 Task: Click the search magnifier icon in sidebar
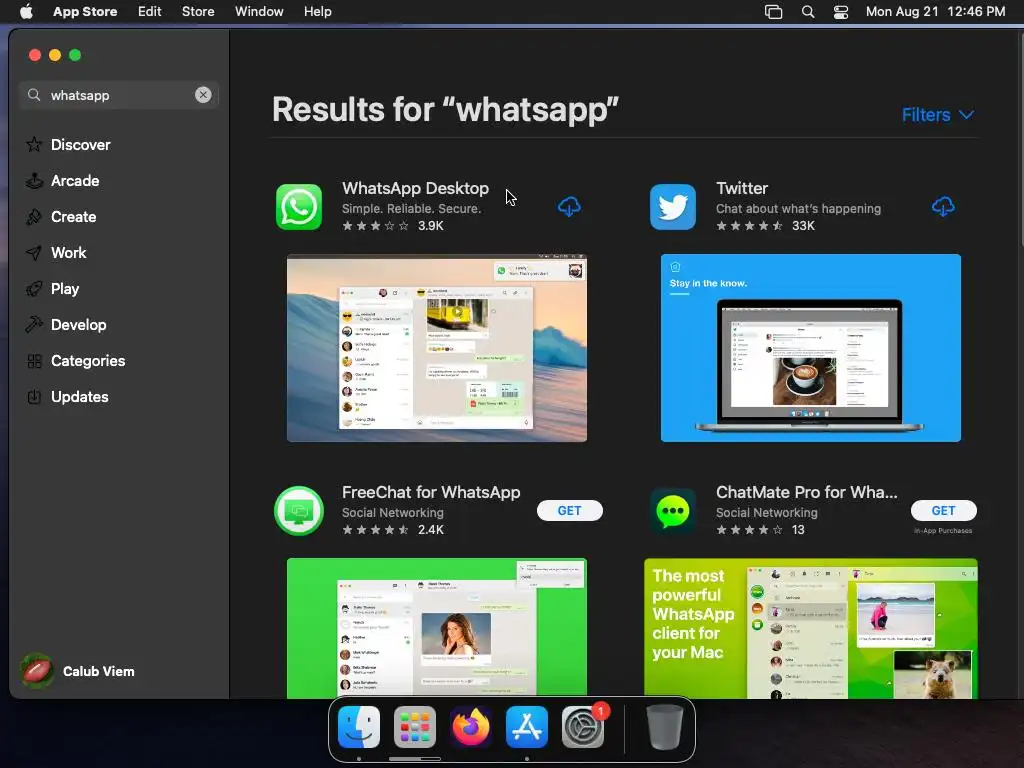[34, 95]
